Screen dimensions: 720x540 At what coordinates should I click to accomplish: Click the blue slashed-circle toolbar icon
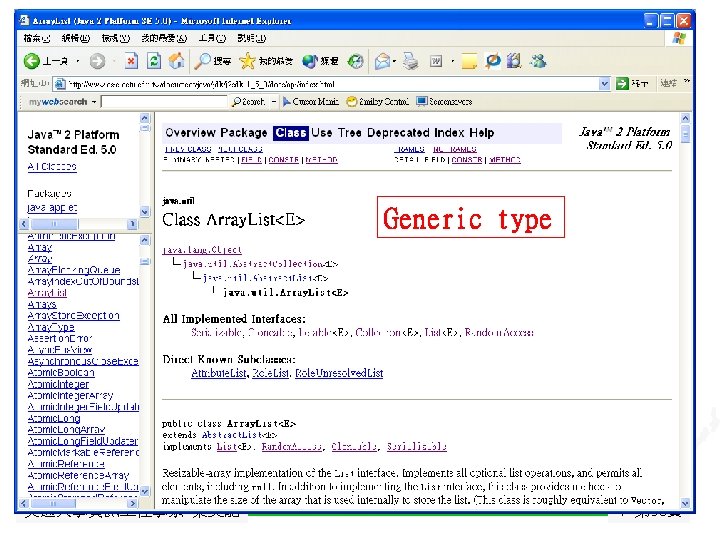(x=493, y=60)
